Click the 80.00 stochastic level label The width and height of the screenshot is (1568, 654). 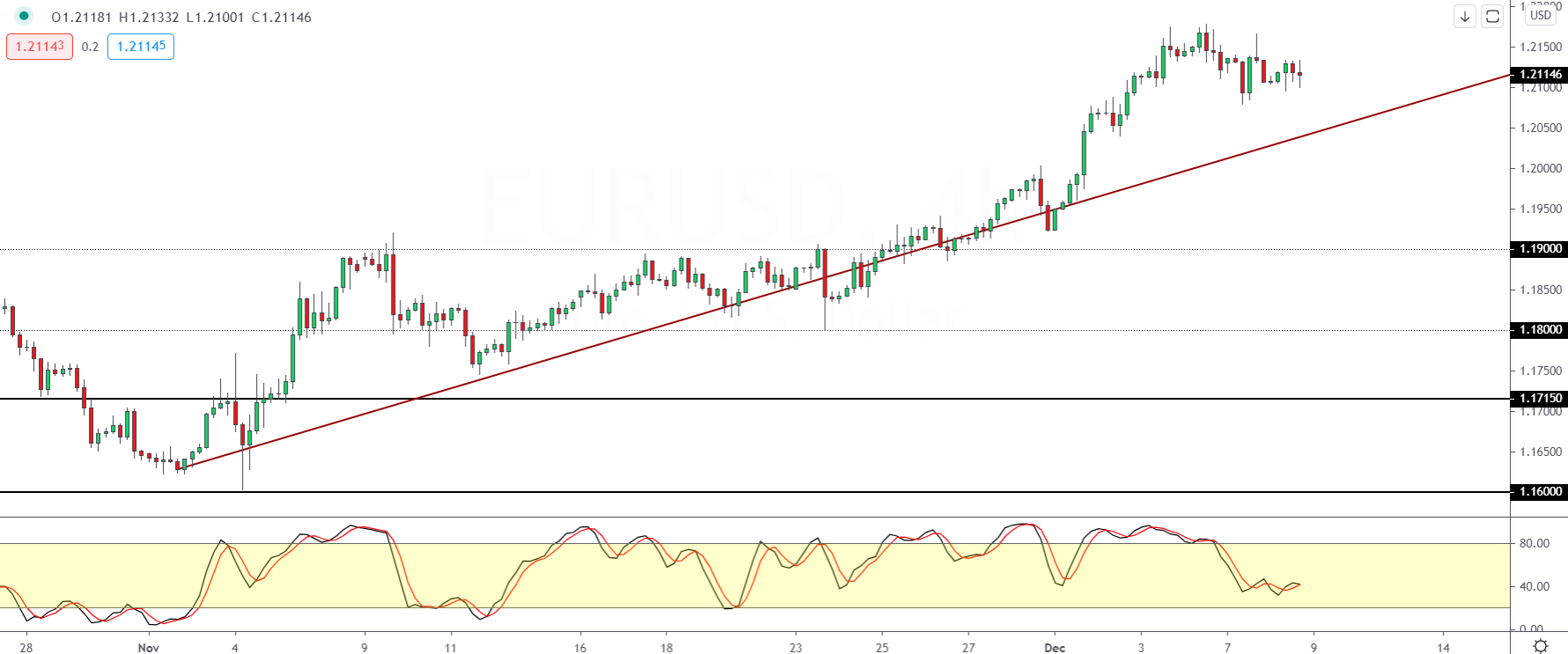point(1535,543)
